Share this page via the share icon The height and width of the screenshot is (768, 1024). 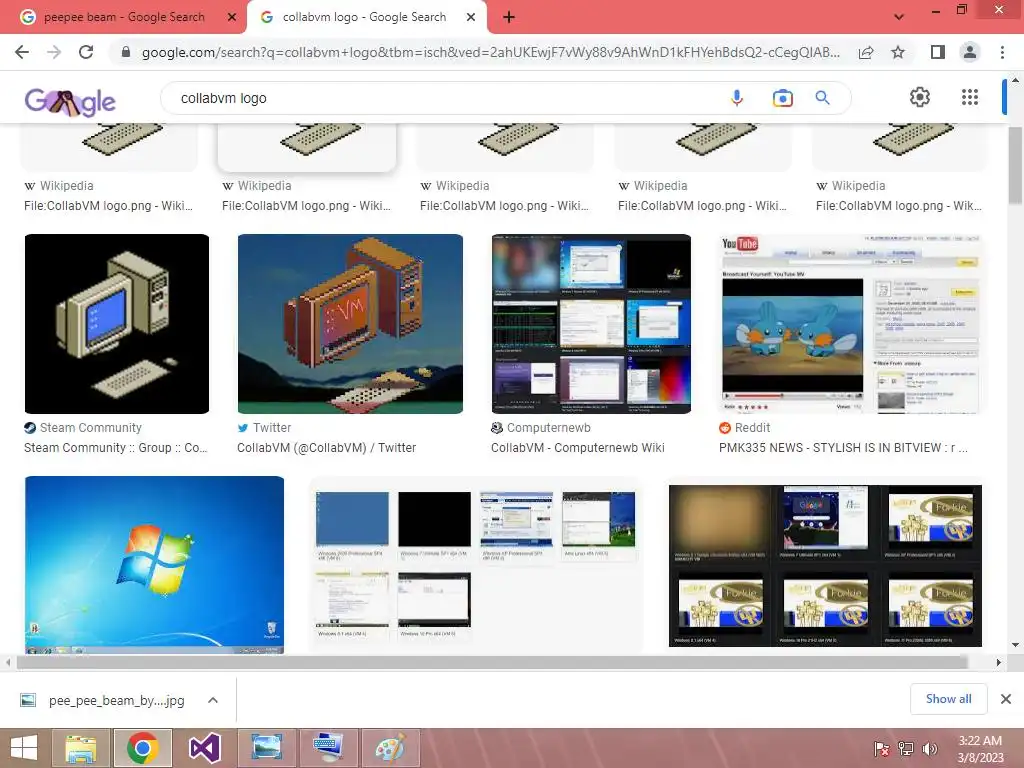(x=866, y=52)
